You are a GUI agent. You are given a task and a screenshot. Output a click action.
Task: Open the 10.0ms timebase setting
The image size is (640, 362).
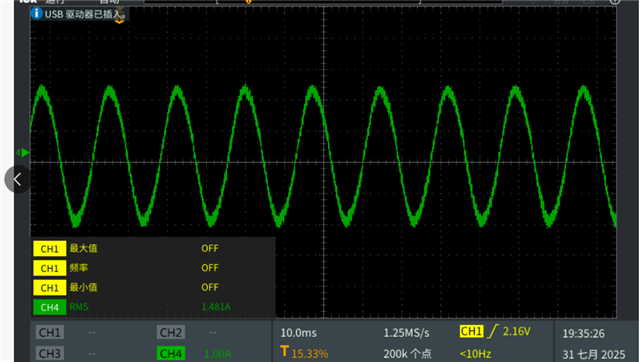[x=298, y=333]
